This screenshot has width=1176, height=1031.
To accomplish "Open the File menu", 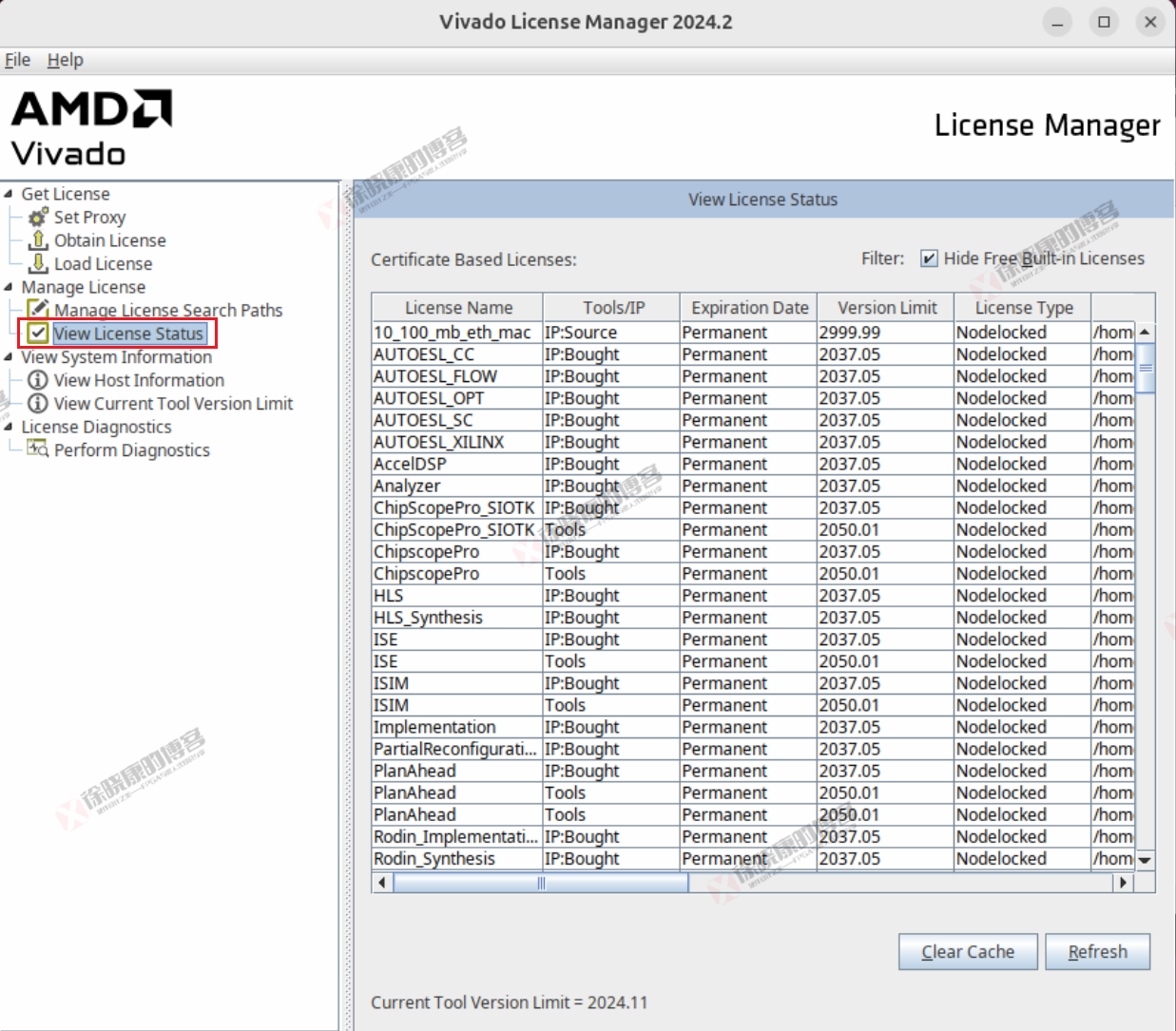I will [x=17, y=60].
